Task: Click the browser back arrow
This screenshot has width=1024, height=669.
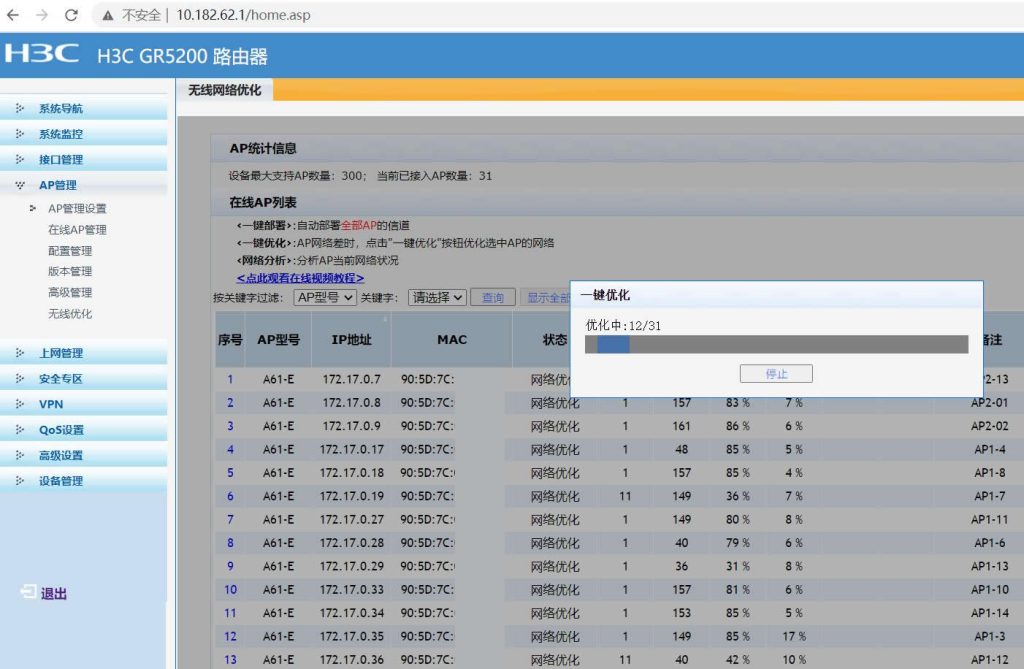Action: (12, 14)
